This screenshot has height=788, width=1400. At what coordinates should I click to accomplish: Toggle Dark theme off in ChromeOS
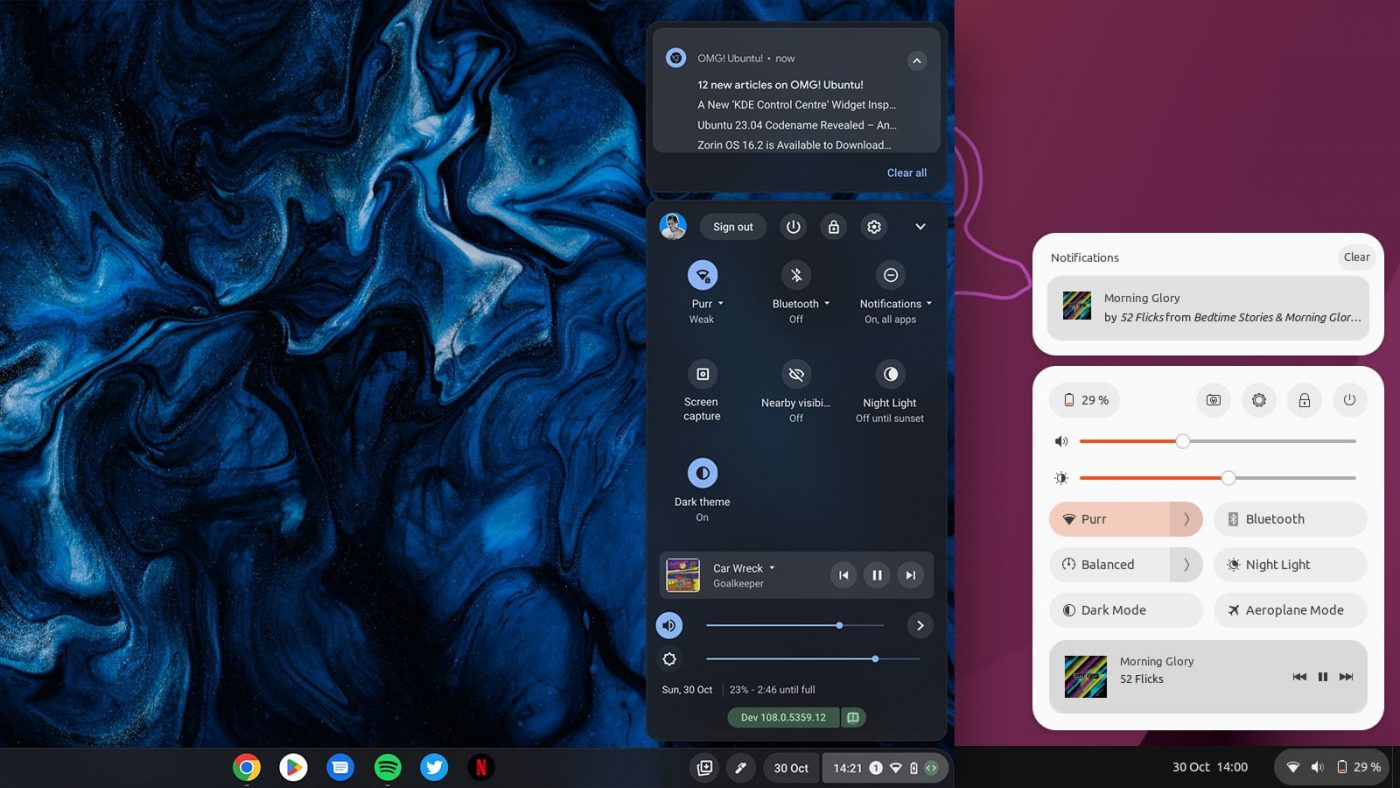pyautogui.click(x=702, y=473)
